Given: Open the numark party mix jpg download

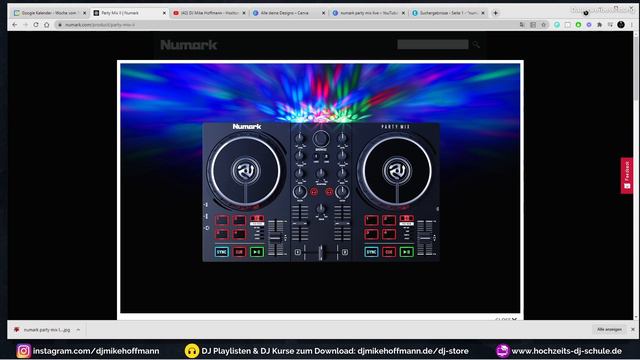Looking at the screenshot, I should point(43,329).
